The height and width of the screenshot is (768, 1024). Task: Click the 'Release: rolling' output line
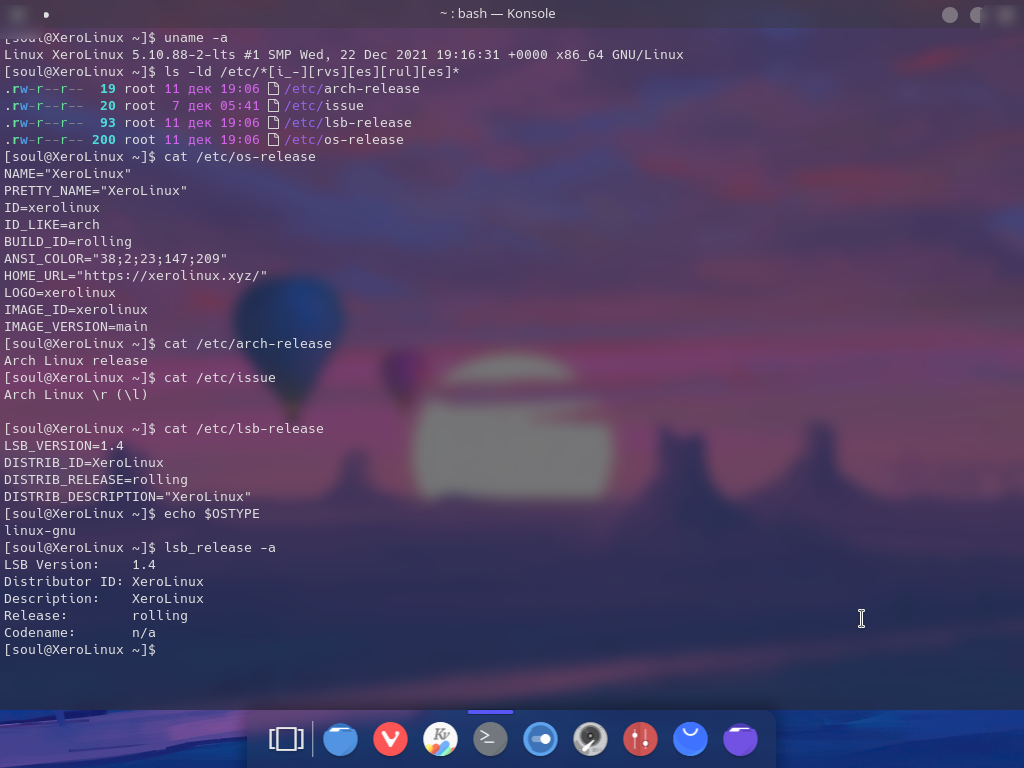click(x=96, y=616)
